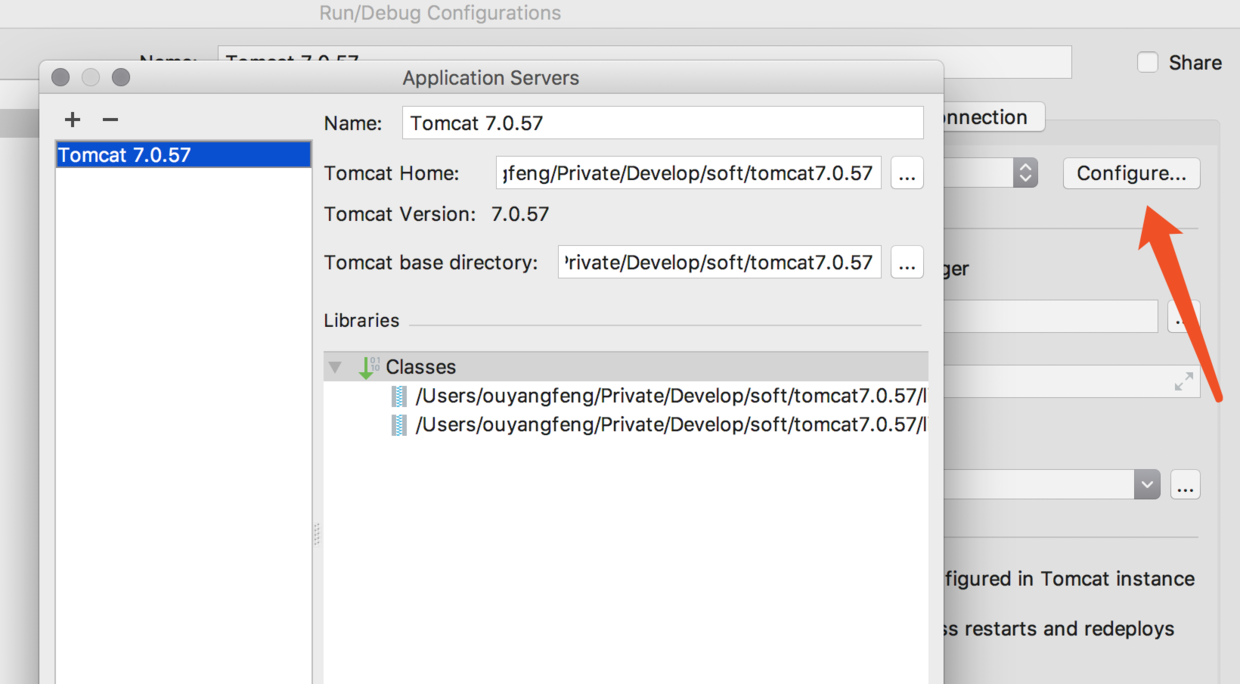Click the Classes sort order icon
1240x684 pixels.
click(369, 367)
